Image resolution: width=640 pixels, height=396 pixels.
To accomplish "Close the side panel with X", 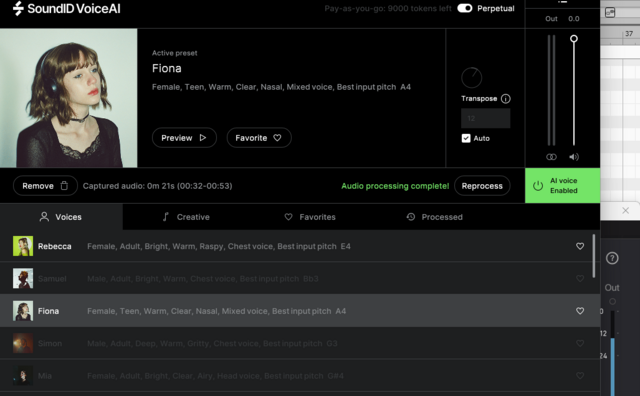I will click(x=625, y=211).
